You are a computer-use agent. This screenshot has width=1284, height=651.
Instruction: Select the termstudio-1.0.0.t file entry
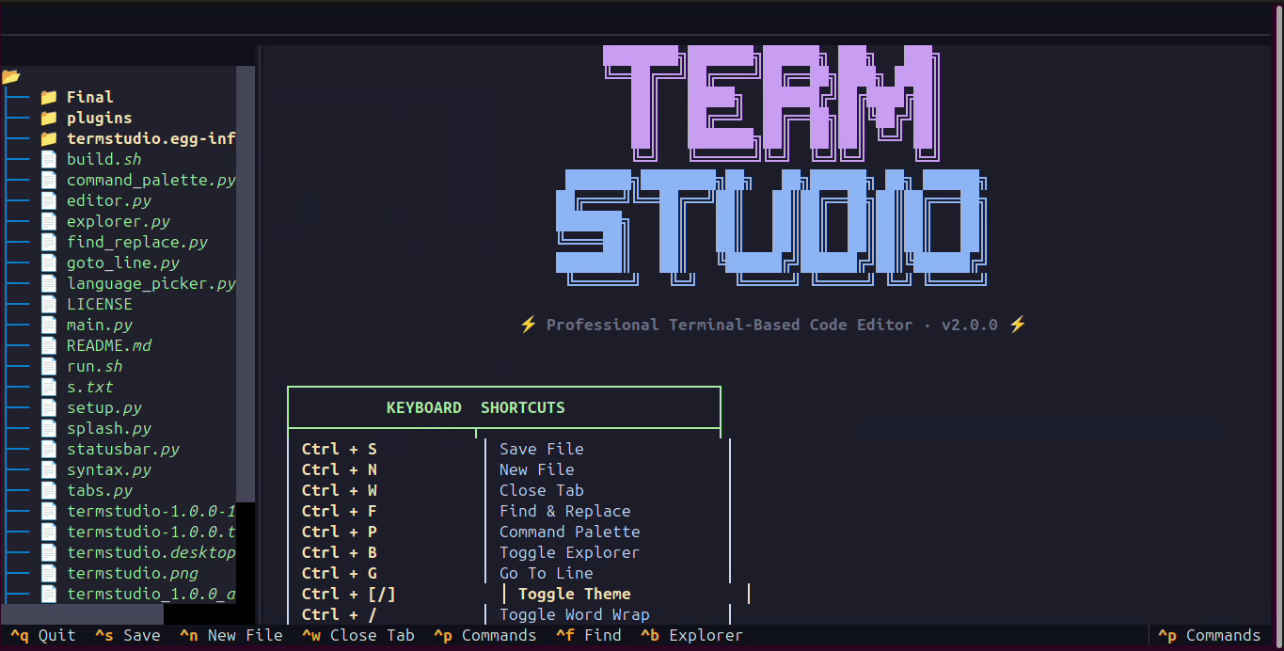tap(151, 532)
